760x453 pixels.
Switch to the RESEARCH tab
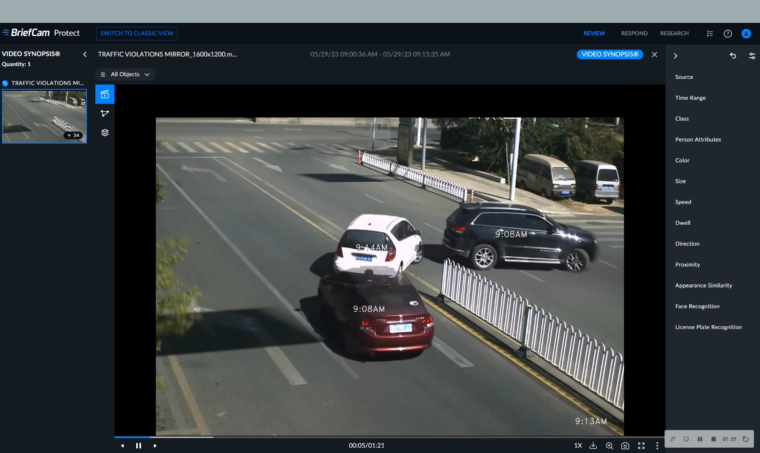[674, 33]
